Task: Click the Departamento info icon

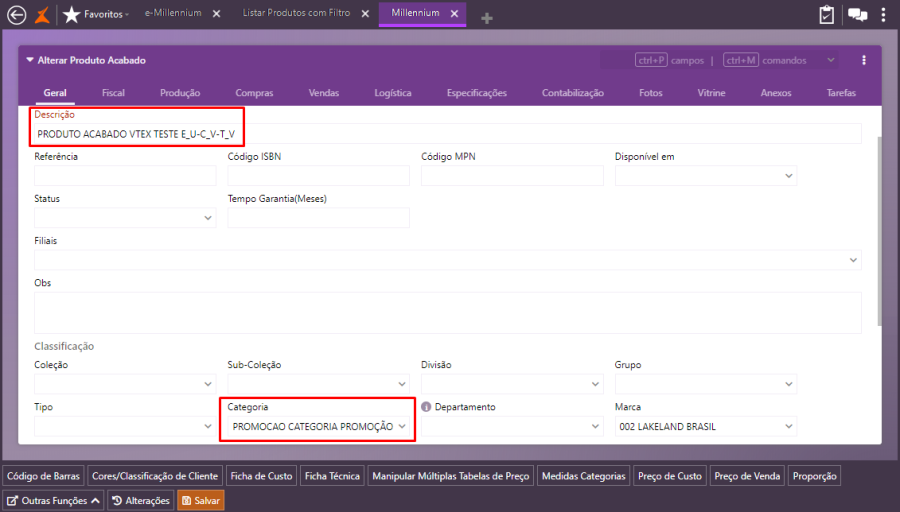Action: pos(426,407)
